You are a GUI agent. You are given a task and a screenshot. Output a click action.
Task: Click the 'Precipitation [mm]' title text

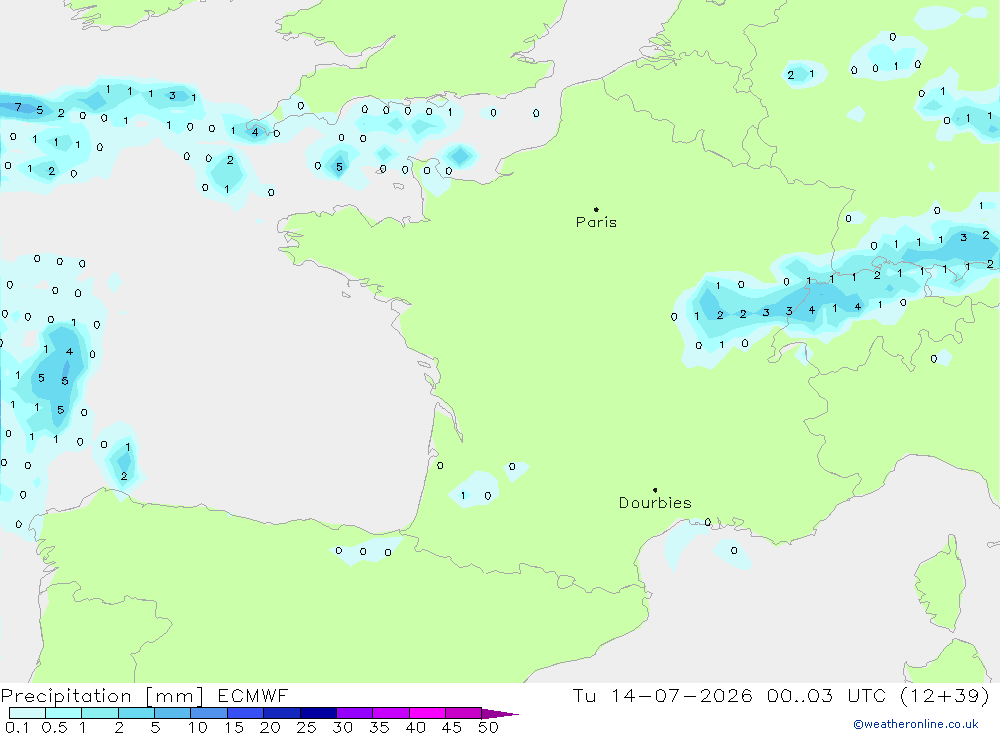coord(102,696)
